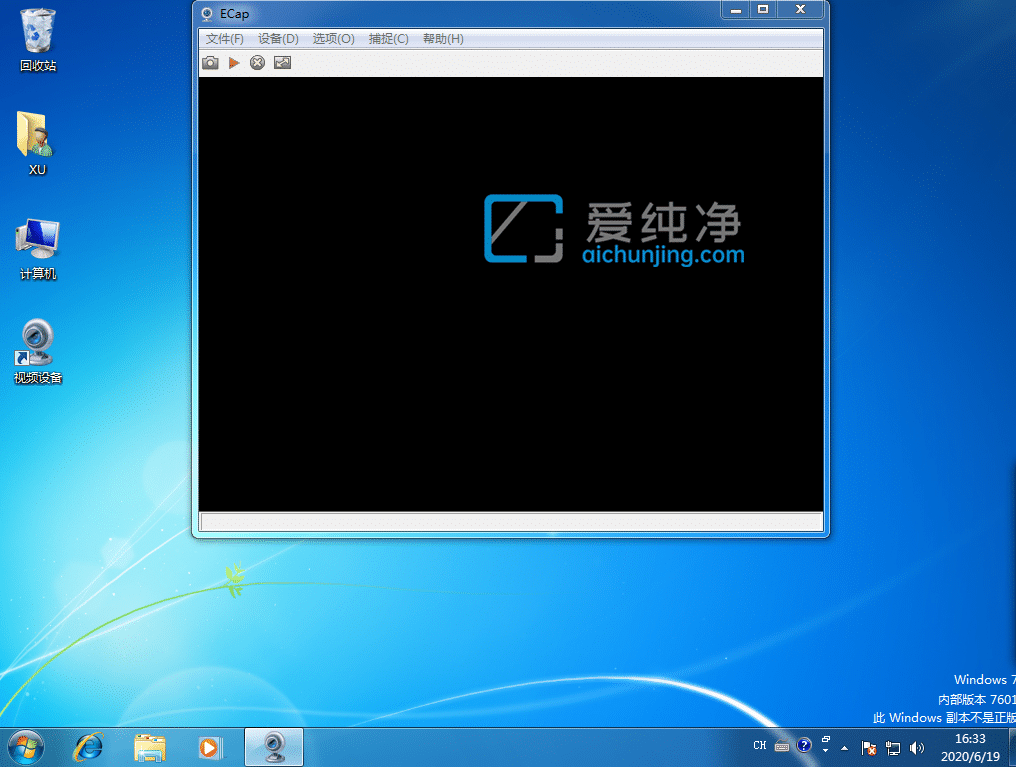Open the Windows Start orb
Viewport: 1016px width, 767px height.
coord(26,748)
